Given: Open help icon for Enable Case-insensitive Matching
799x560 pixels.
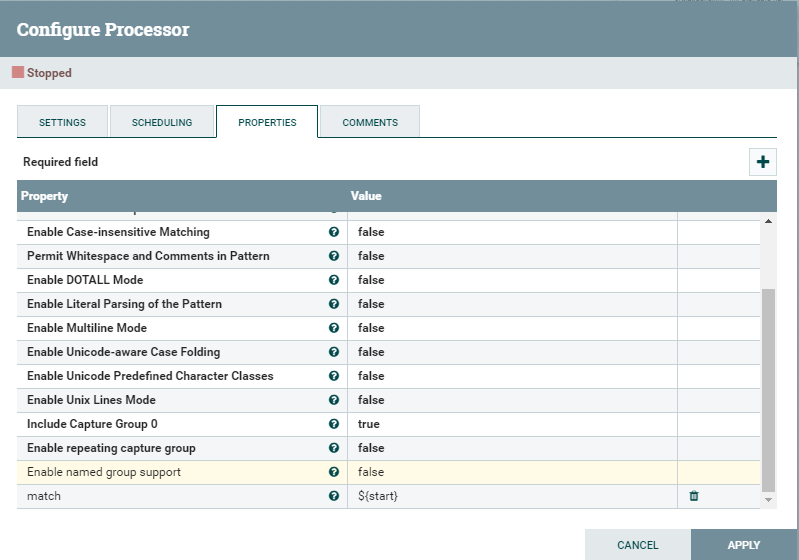Looking at the screenshot, I should [x=334, y=232].
